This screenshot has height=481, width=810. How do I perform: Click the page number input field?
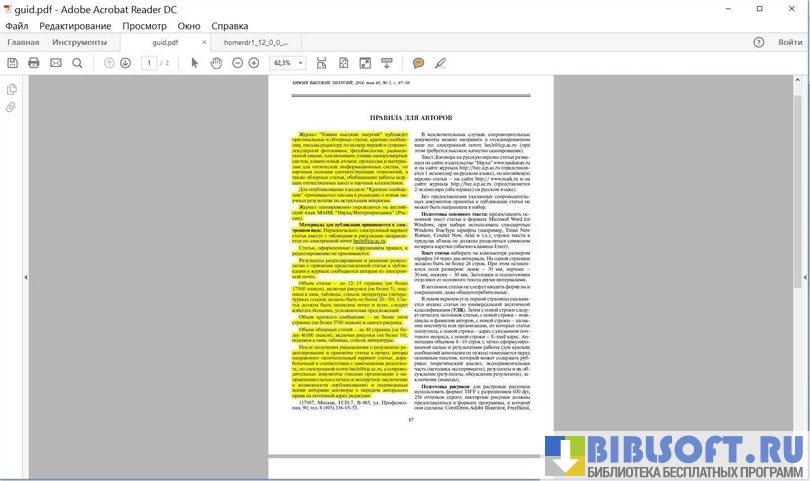(x=149, y=63)
